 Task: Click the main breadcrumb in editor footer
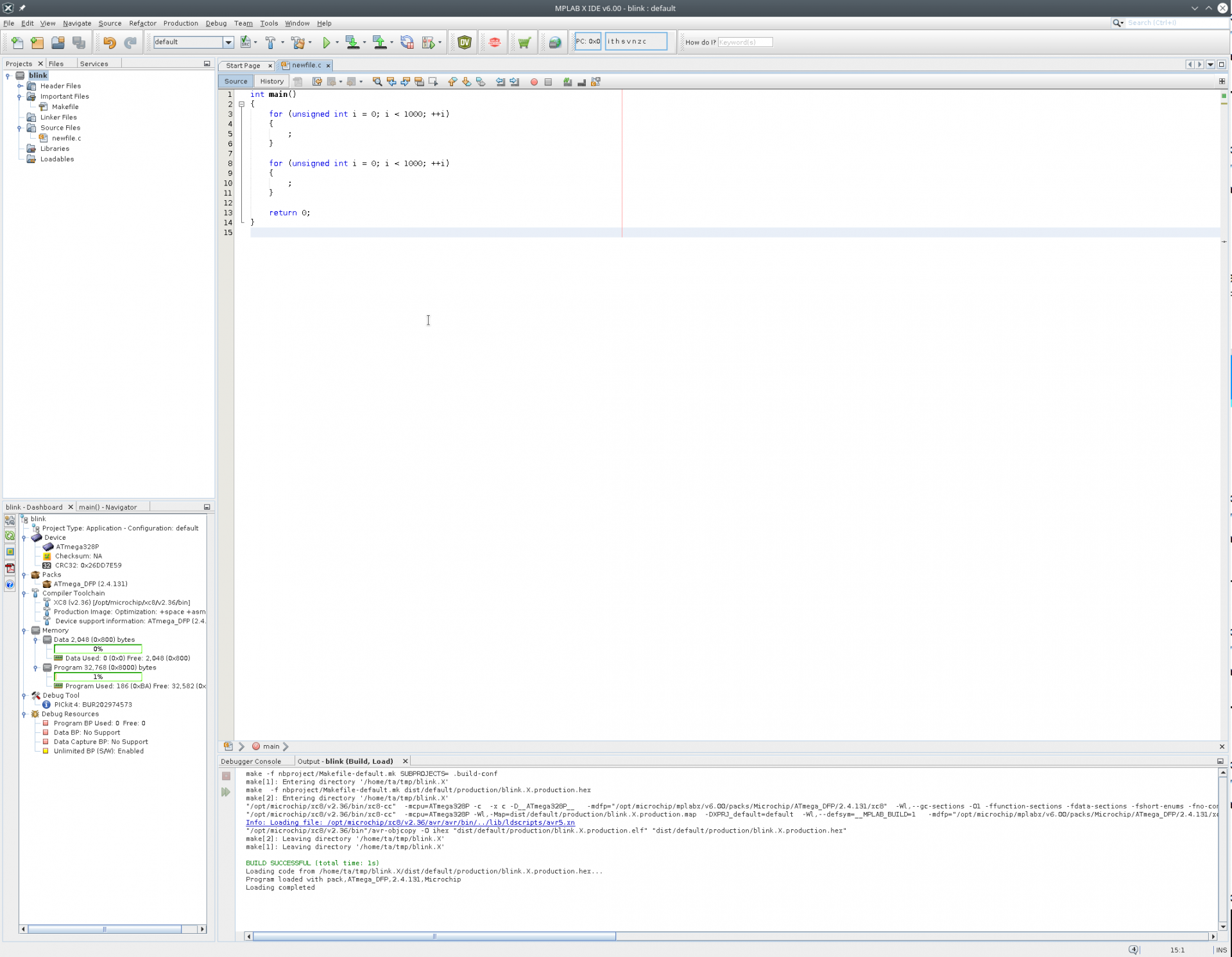[x=271, y=746]
